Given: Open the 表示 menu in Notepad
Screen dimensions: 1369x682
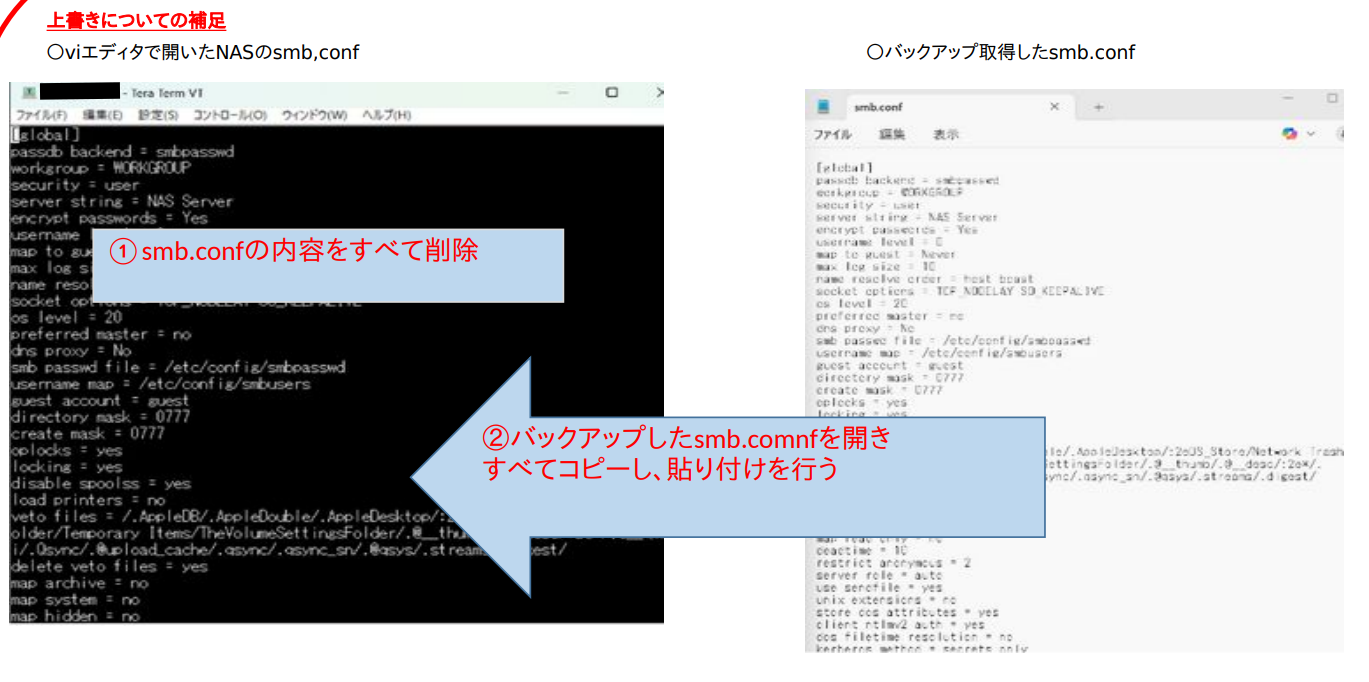Looking at the screenshot, I should click(x=945, y=134).
